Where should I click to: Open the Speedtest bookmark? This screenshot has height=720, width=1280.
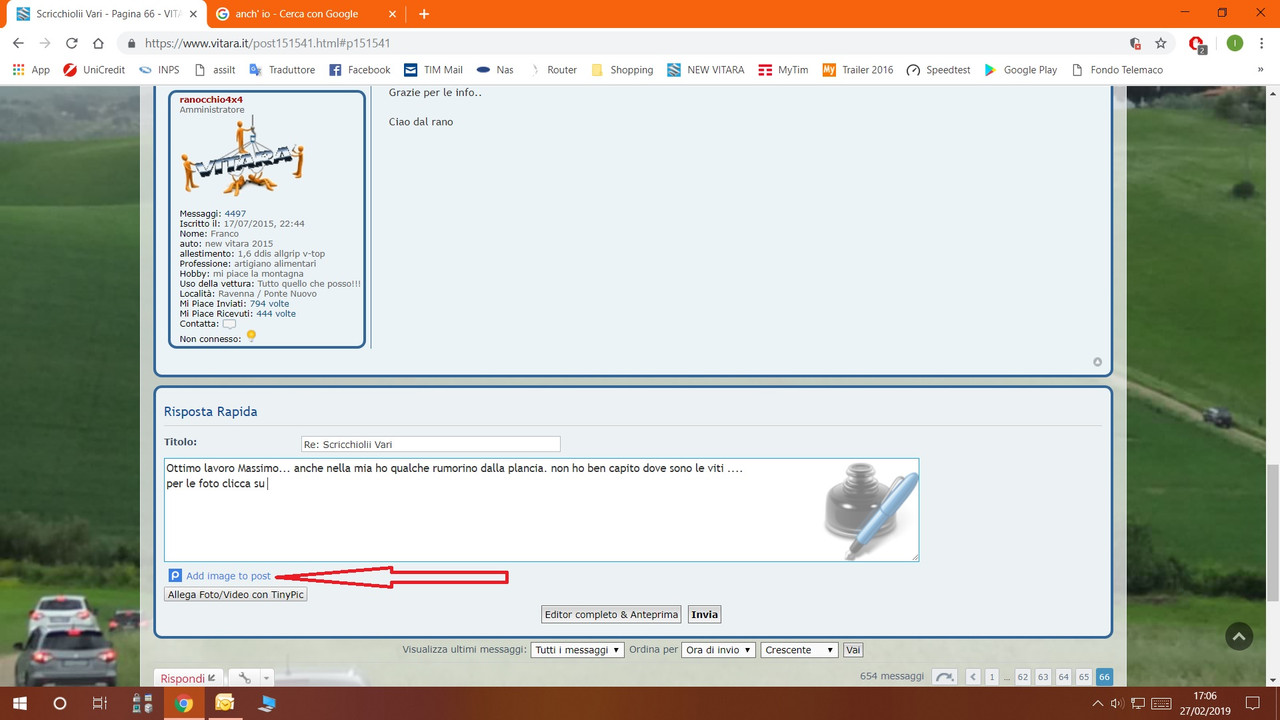point(938,70)
